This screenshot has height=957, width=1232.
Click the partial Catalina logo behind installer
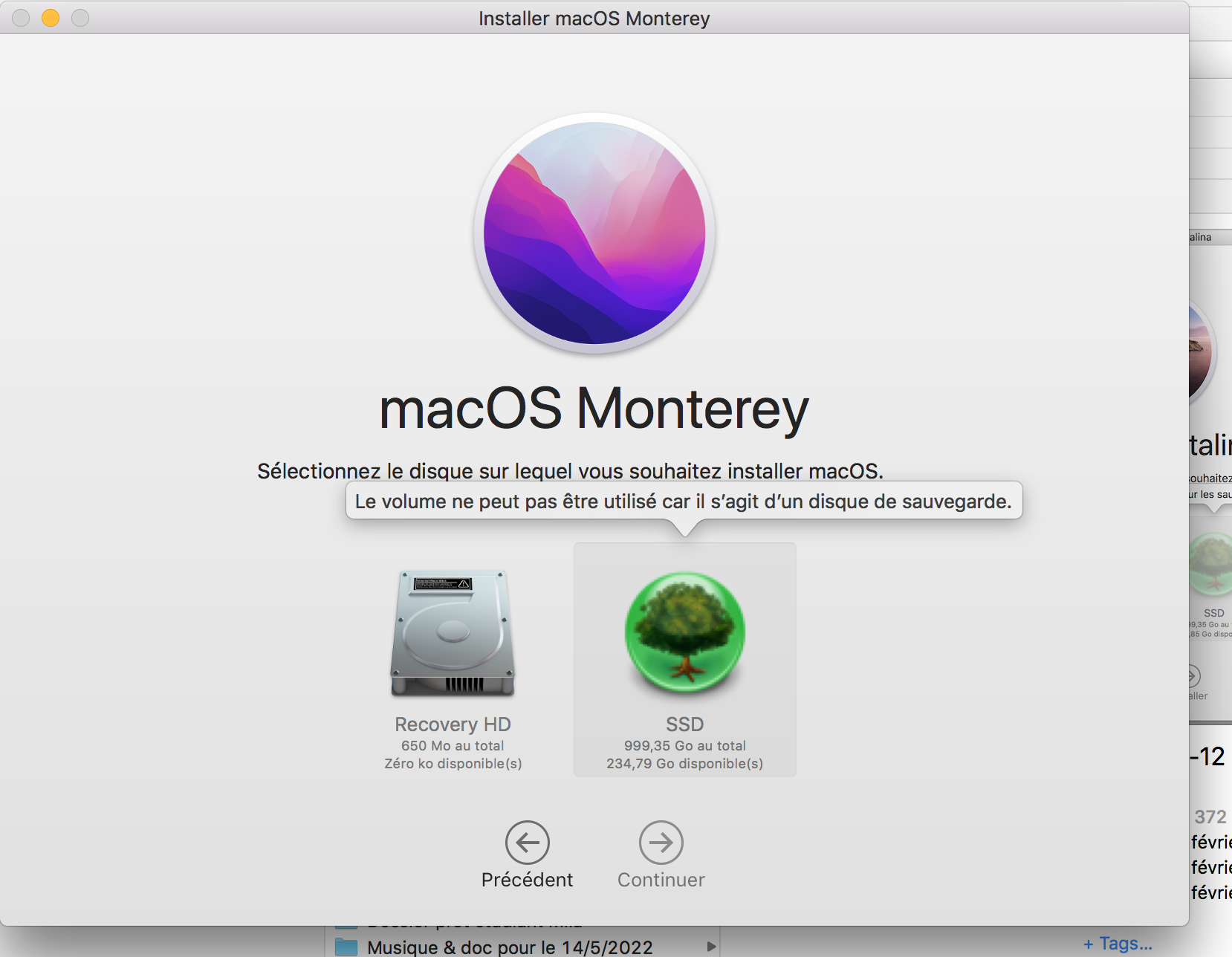tap(1200, 349)
